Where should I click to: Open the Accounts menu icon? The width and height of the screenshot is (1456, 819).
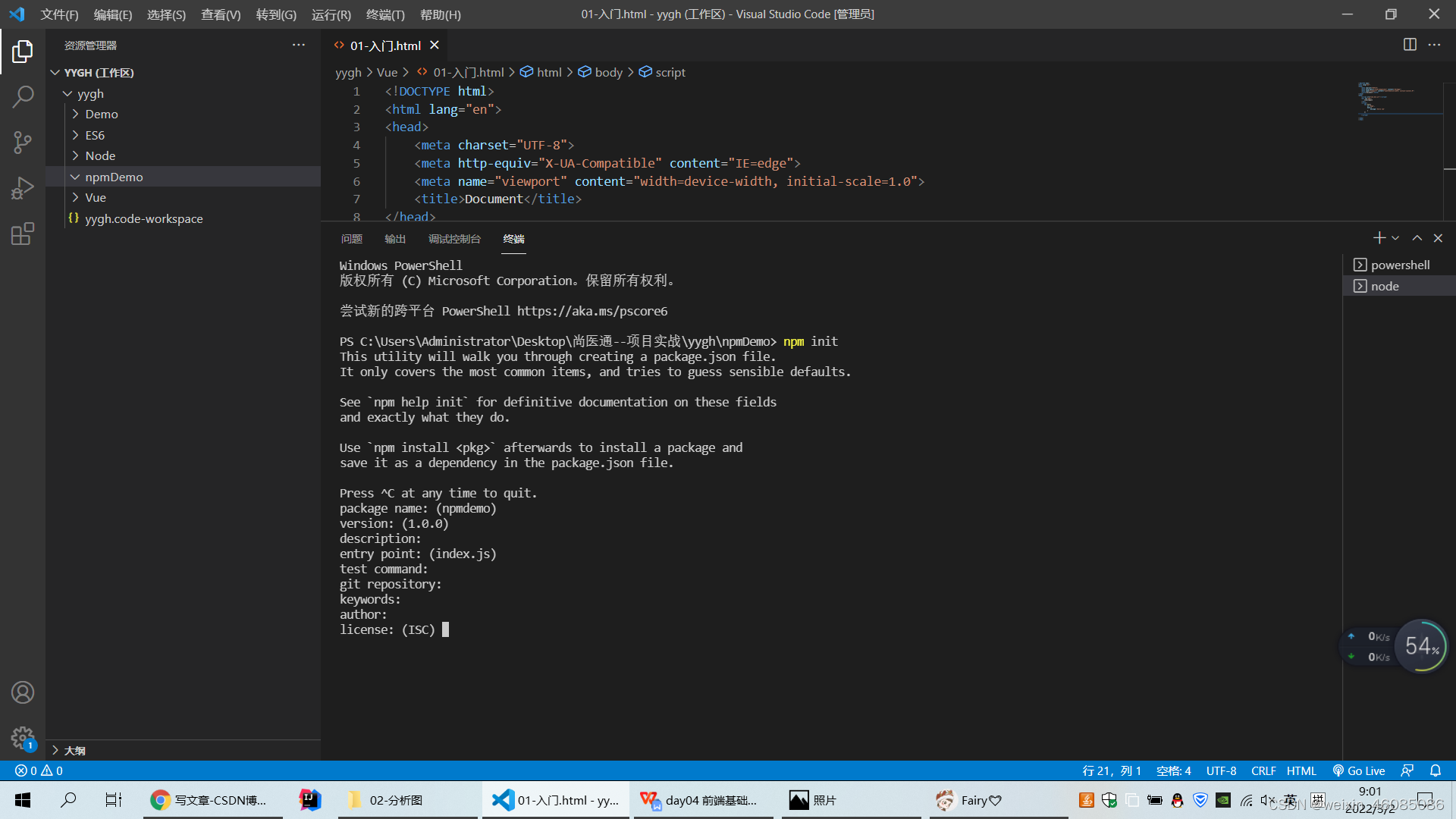point(23,692)
